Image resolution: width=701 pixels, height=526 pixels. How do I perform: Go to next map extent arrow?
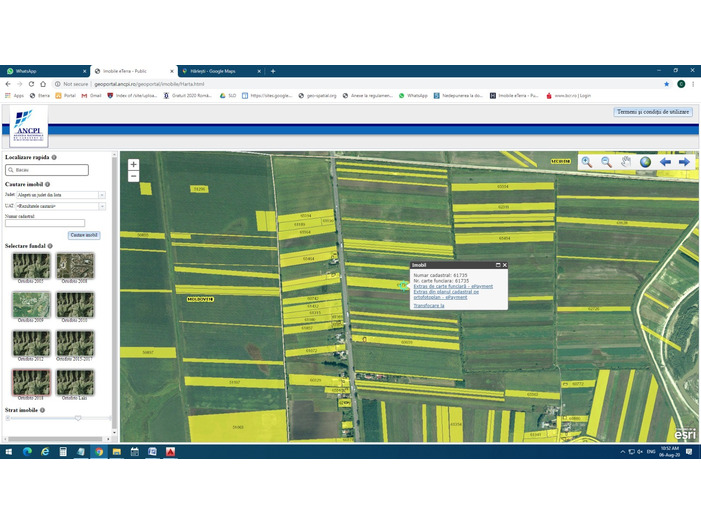(684, 162)
